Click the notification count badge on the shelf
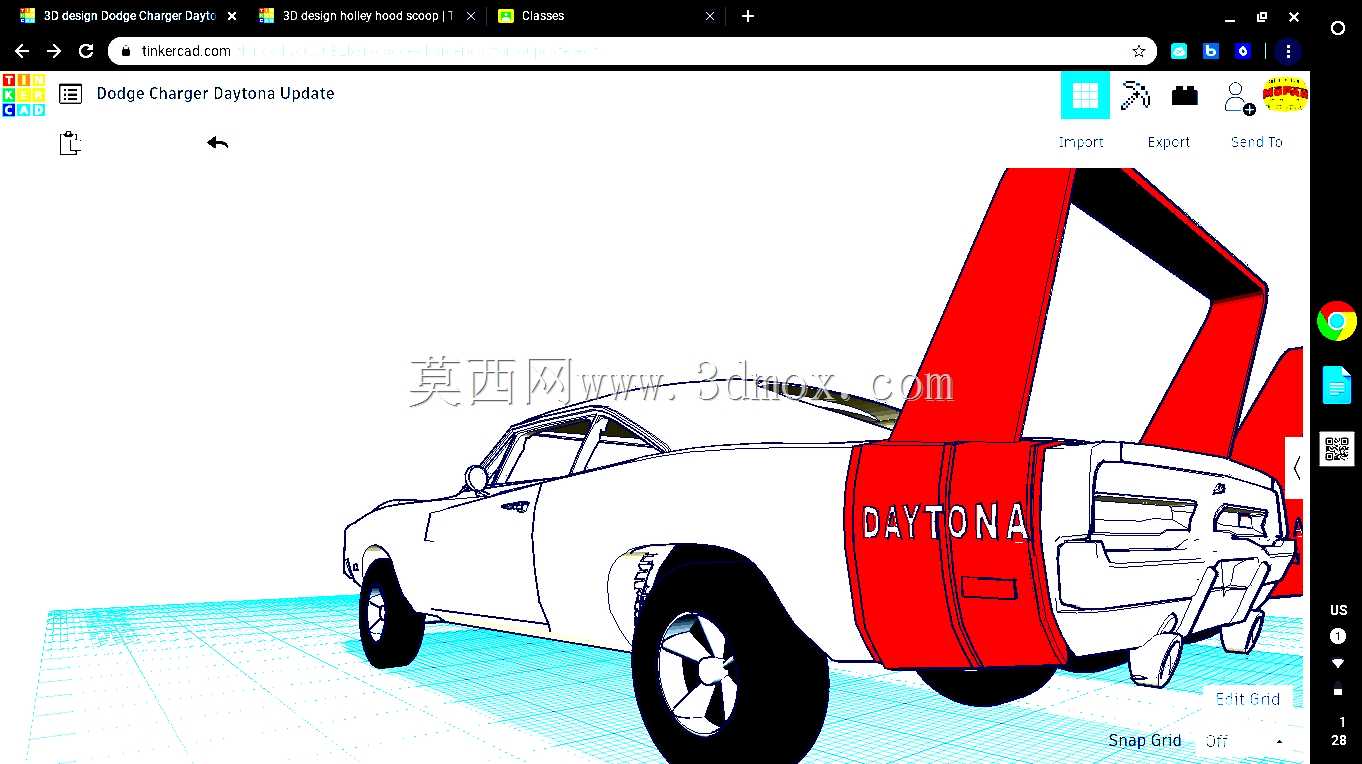This screenshot has width=1362, height=764. 1338,636
